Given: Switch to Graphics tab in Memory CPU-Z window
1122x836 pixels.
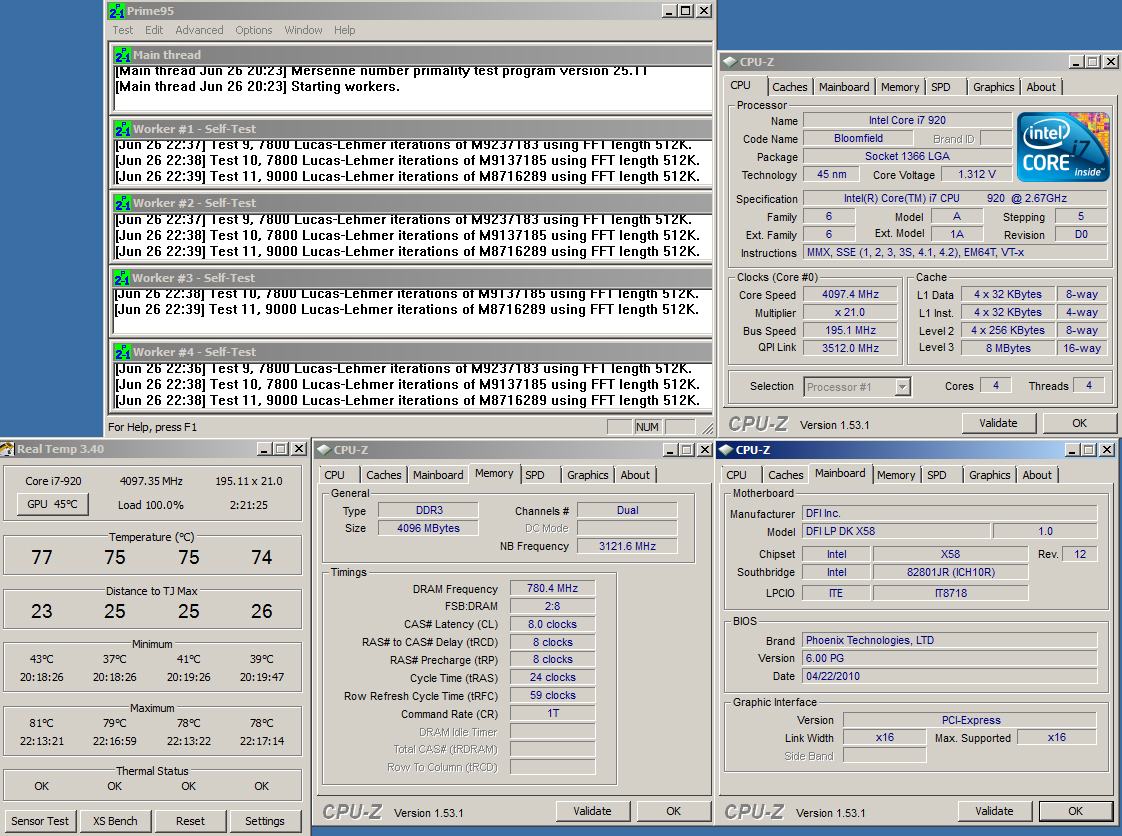Looking at the screenshot, I should click(587, 475).
